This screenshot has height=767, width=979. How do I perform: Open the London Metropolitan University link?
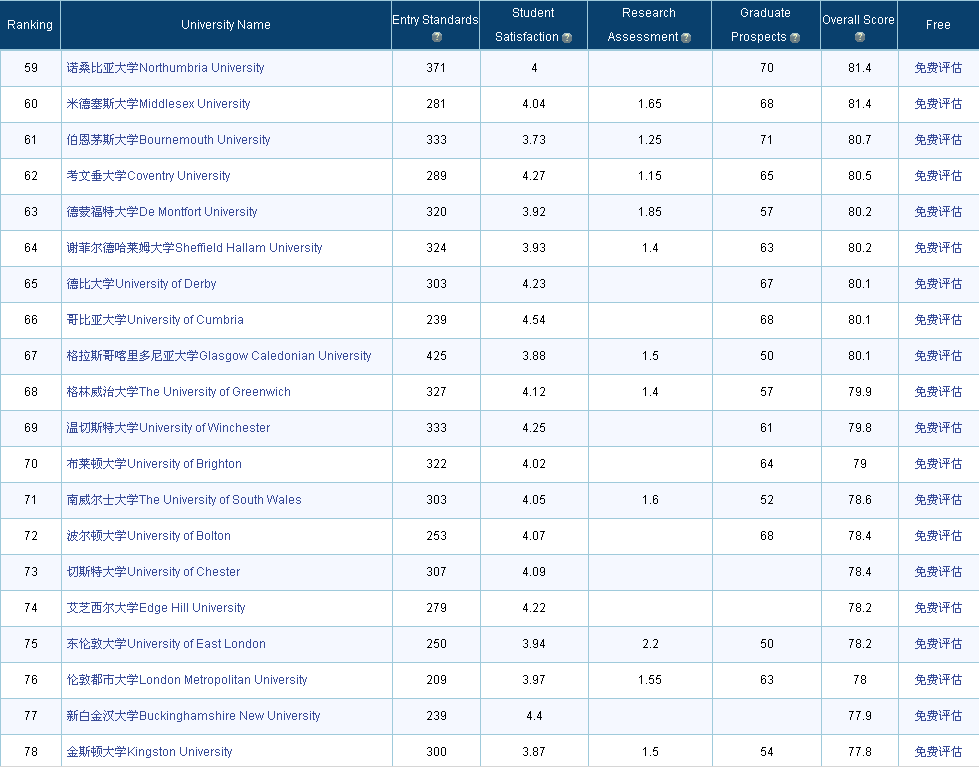click(x=187, y=680)
